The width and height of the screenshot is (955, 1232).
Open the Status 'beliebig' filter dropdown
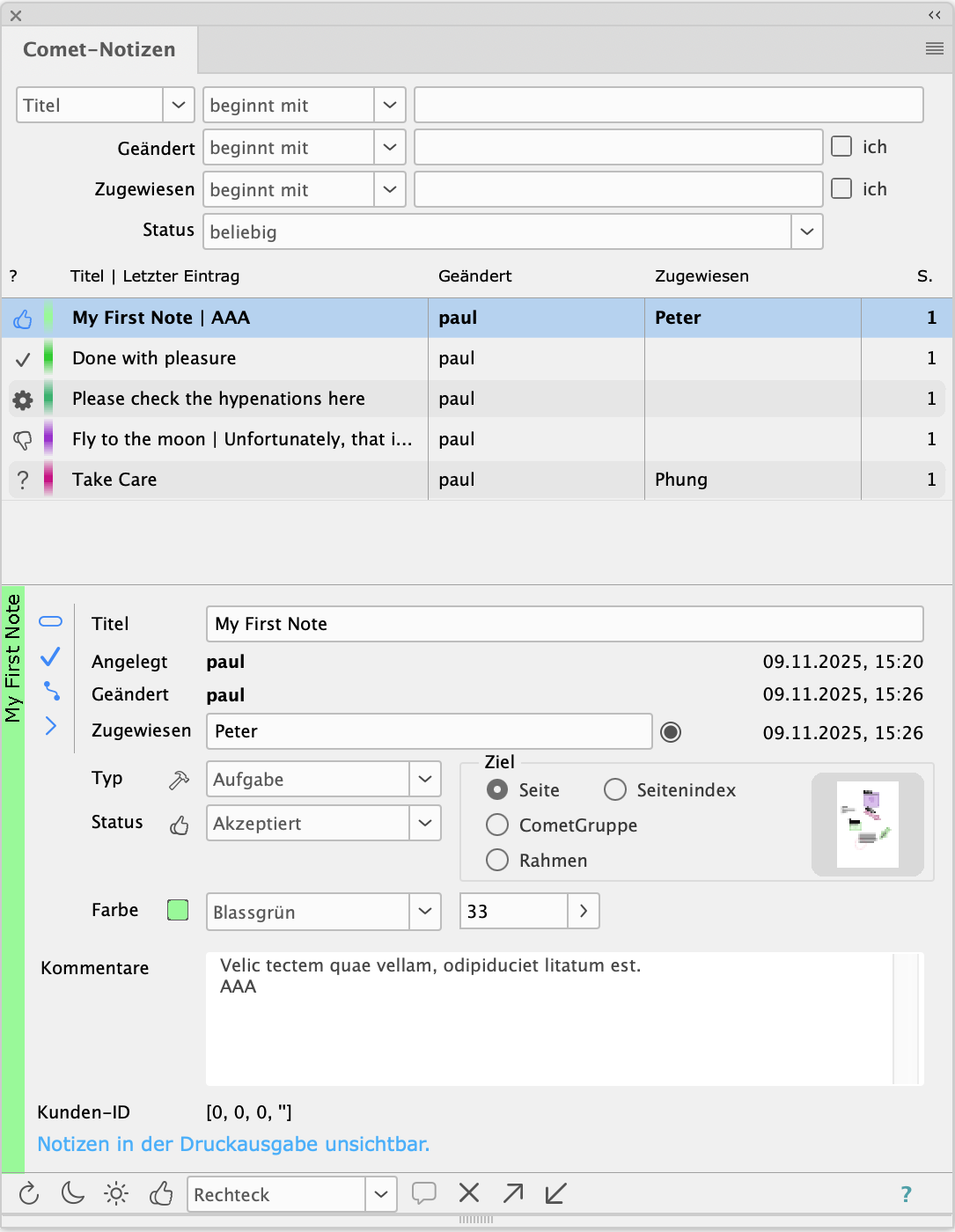pyautogui.click(x=806, y=232)
